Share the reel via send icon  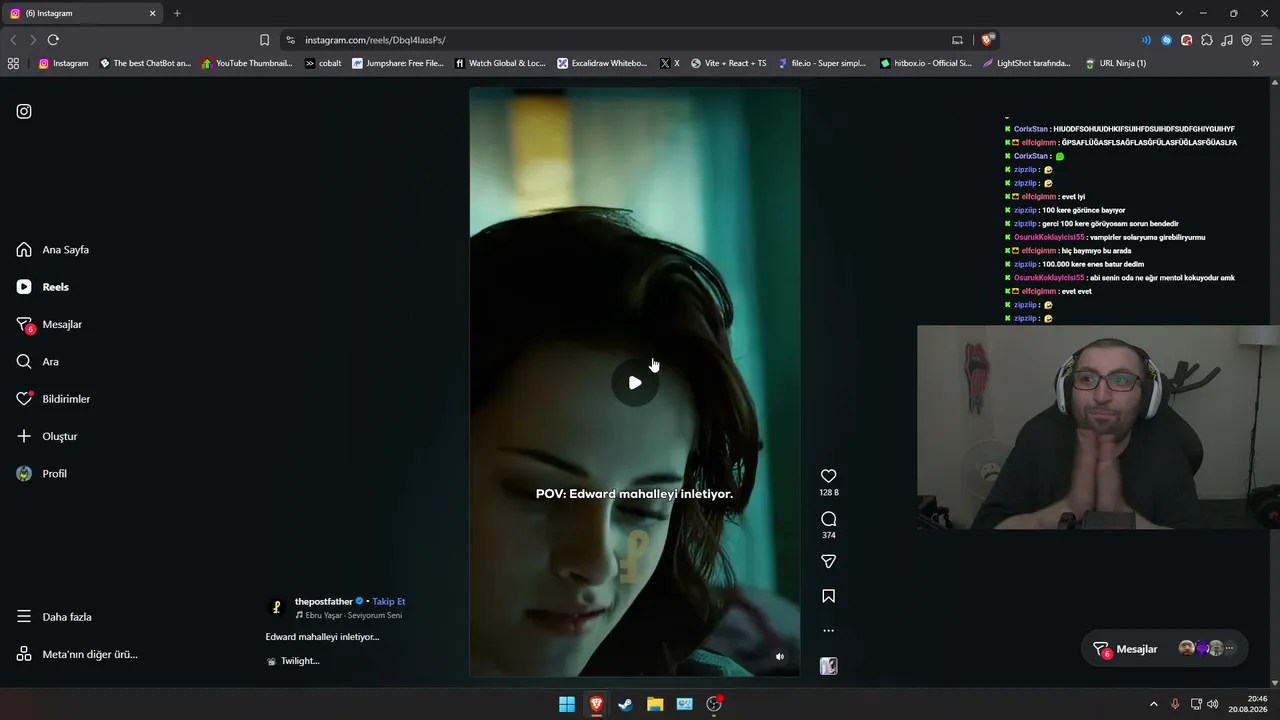pyautogui.click(x=828, y=562)
